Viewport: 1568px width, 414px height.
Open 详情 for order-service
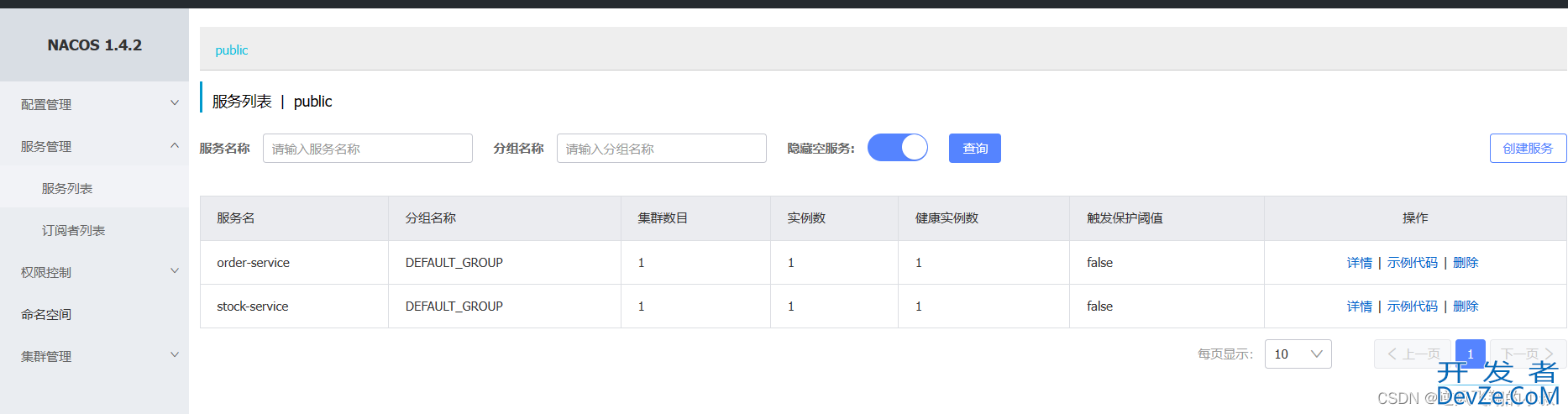[1360, 263]
